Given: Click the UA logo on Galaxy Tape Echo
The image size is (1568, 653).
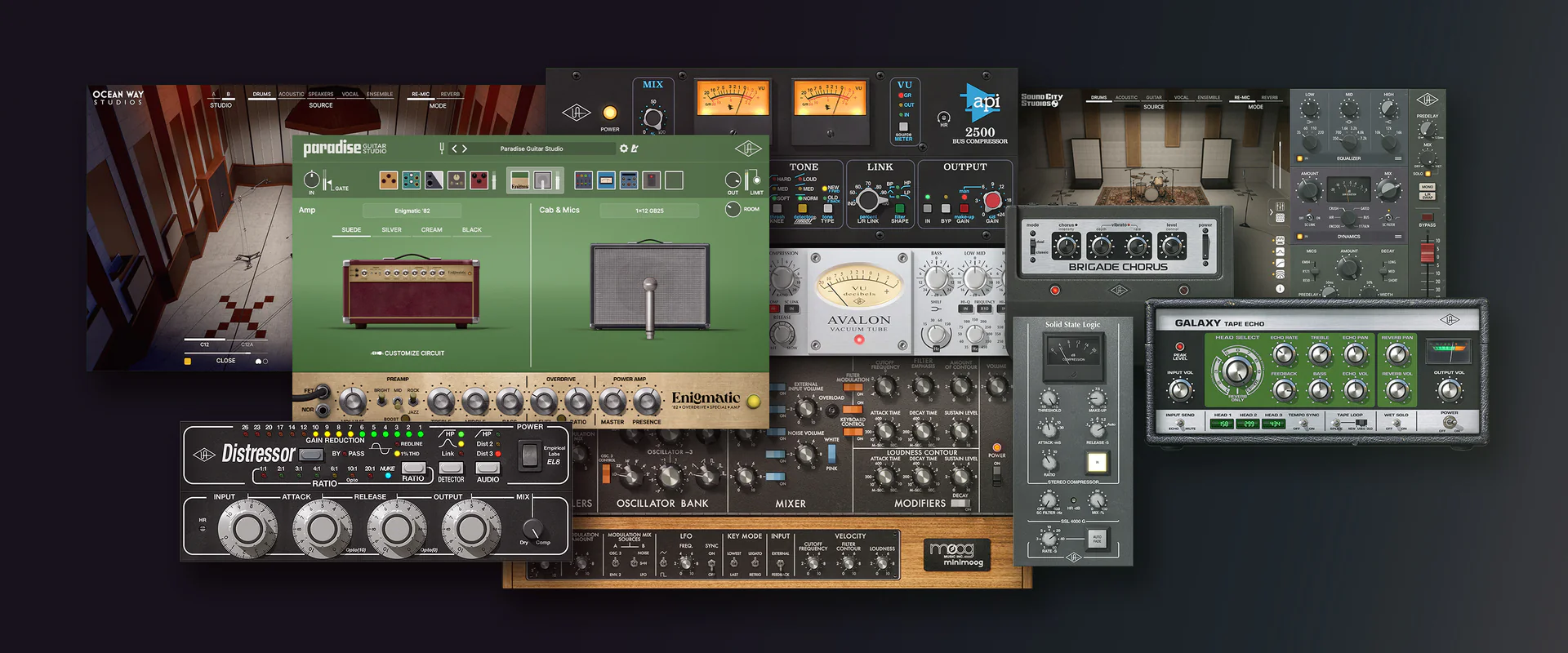Looking at the screenshot, I should click(x=1450, y=320).
